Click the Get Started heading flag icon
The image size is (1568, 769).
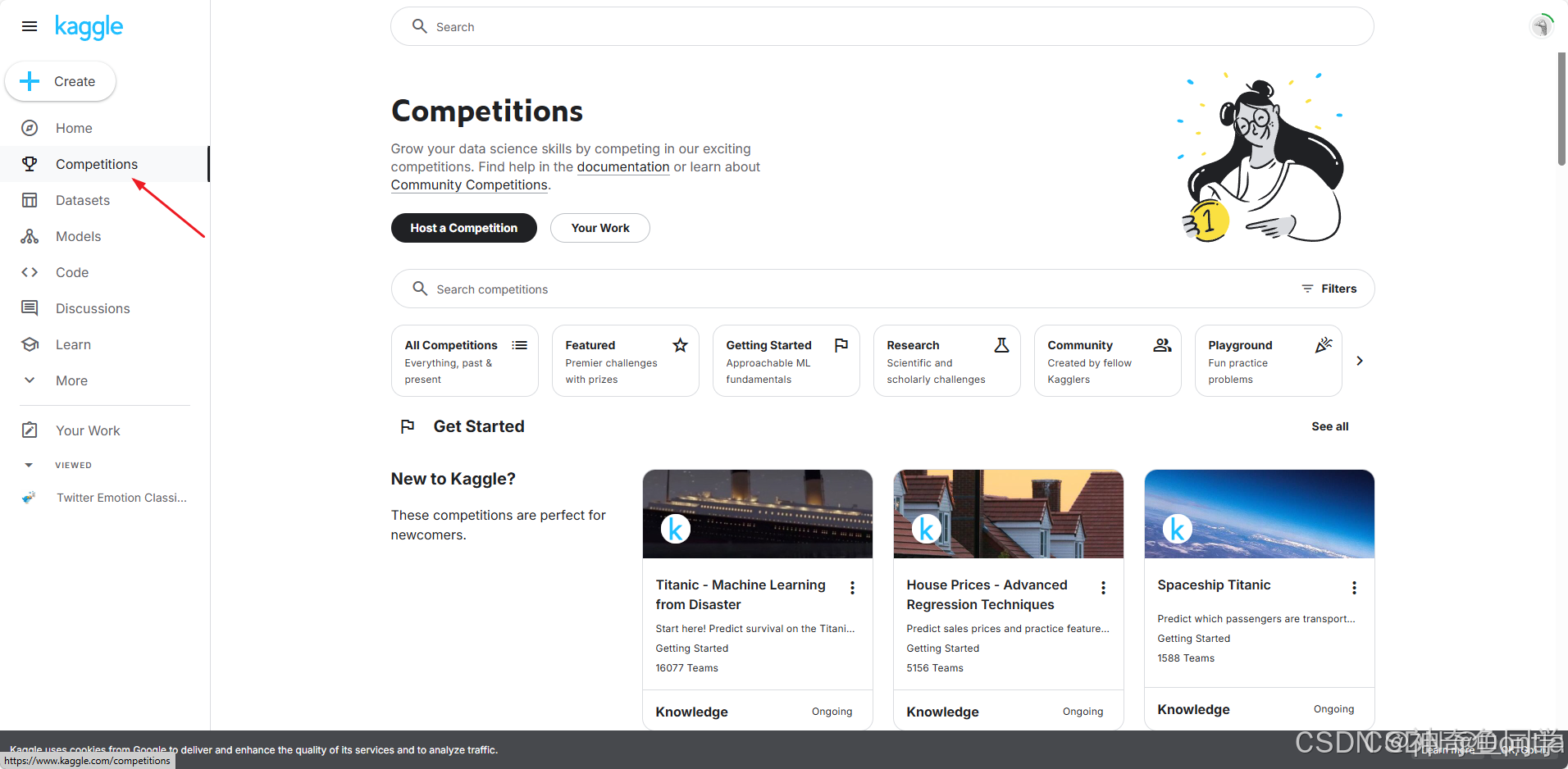pyautogui.click(x=408, y=426)
